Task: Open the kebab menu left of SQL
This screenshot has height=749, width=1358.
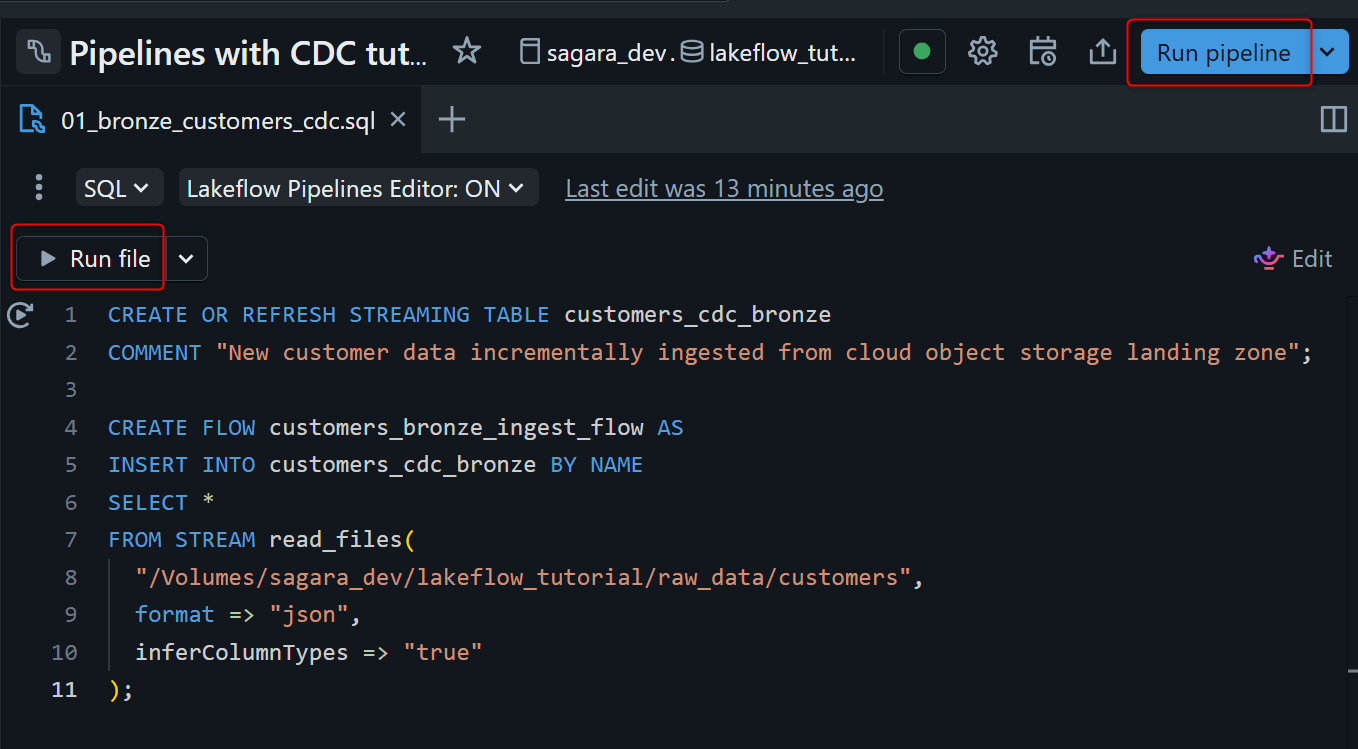Action: (x=39, y=188)
